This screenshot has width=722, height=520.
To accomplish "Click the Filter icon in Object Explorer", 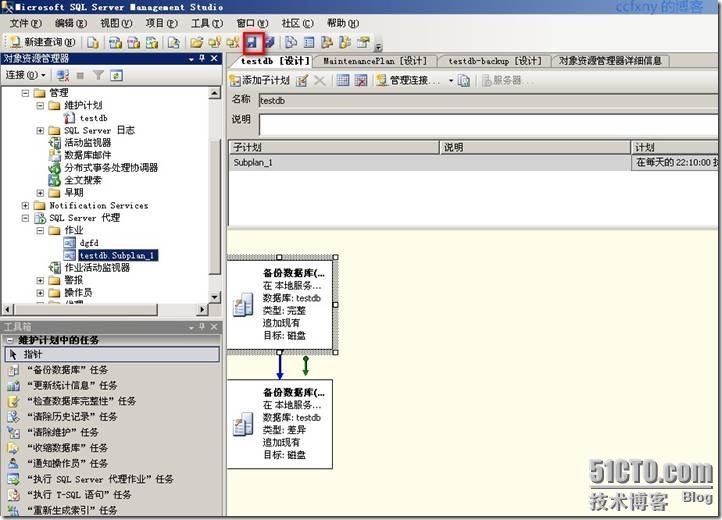I will (x=98, y=75).
